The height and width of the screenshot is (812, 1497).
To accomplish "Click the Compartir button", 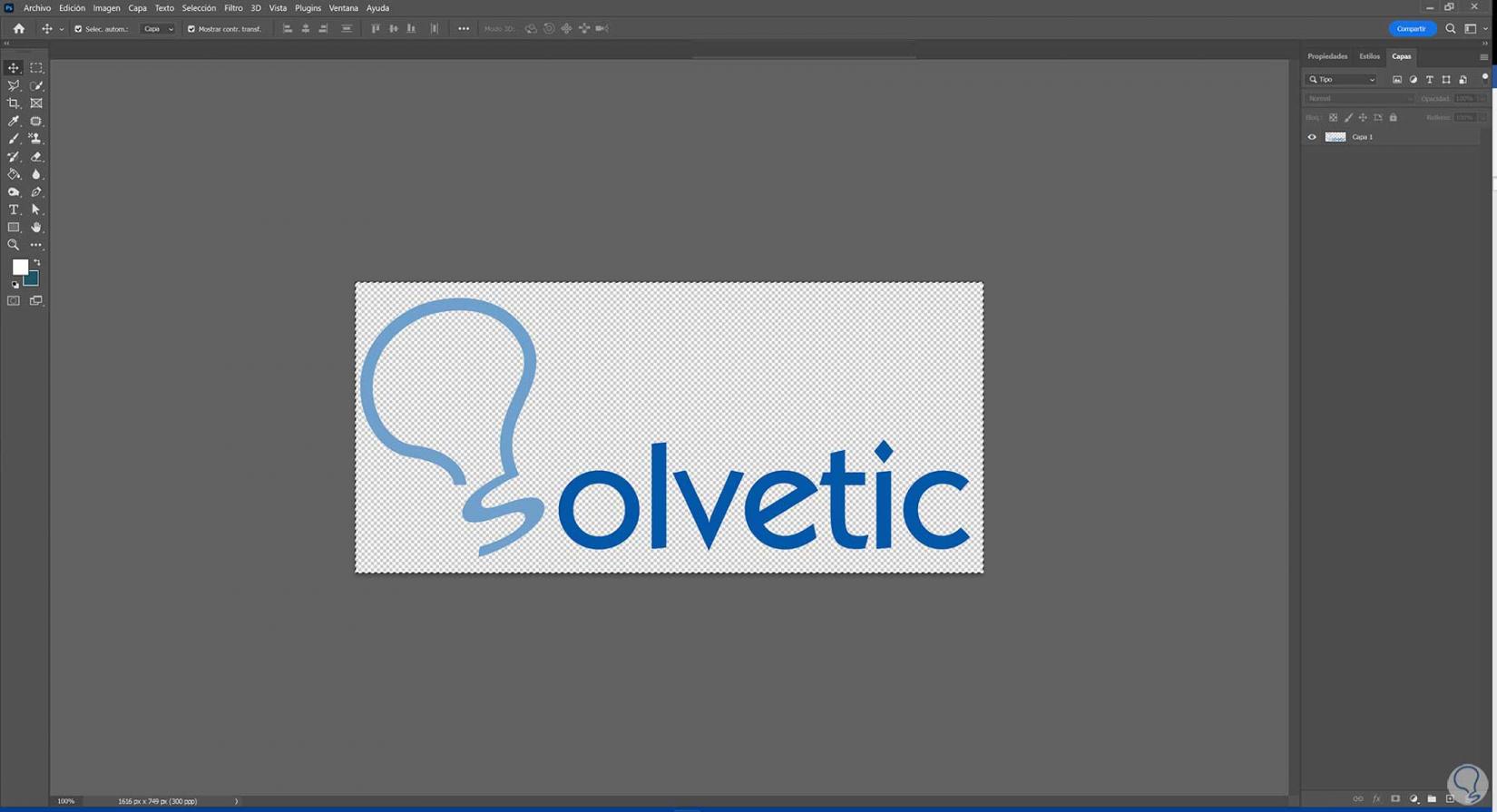I will 1412,29.
